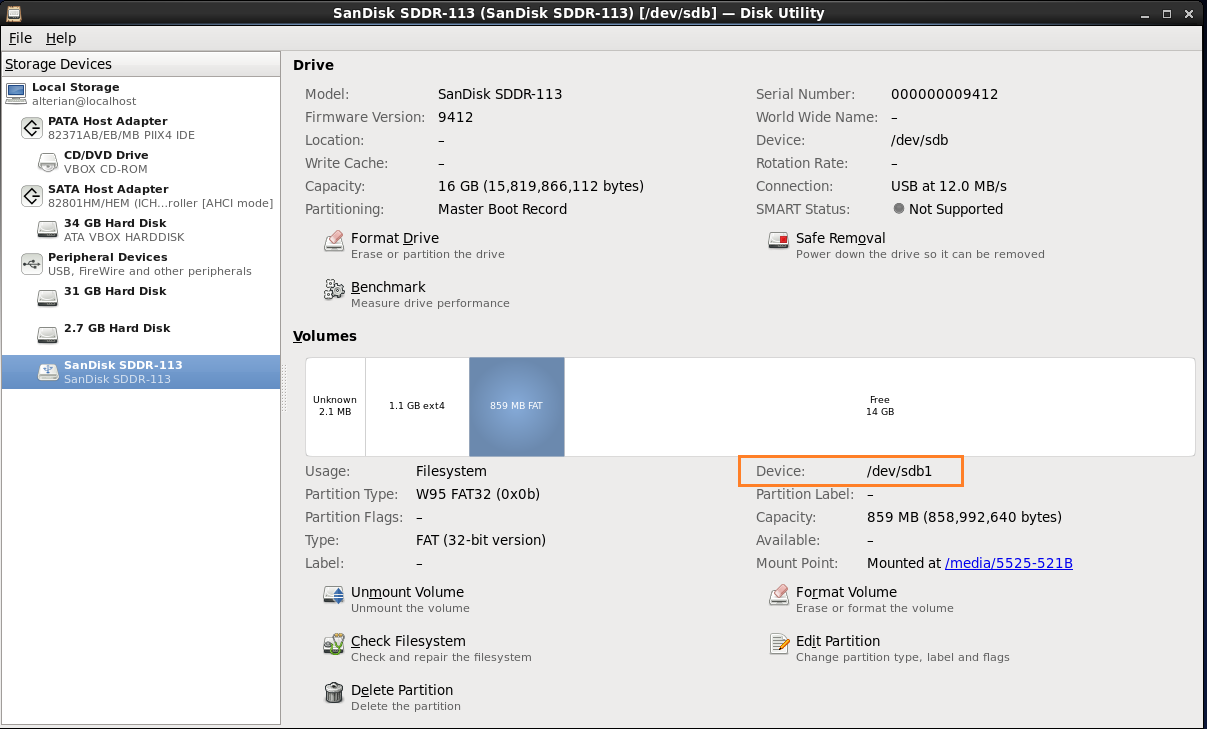Open the Help menu
This screenshot has width=1207, height=729.
[61, 38]
